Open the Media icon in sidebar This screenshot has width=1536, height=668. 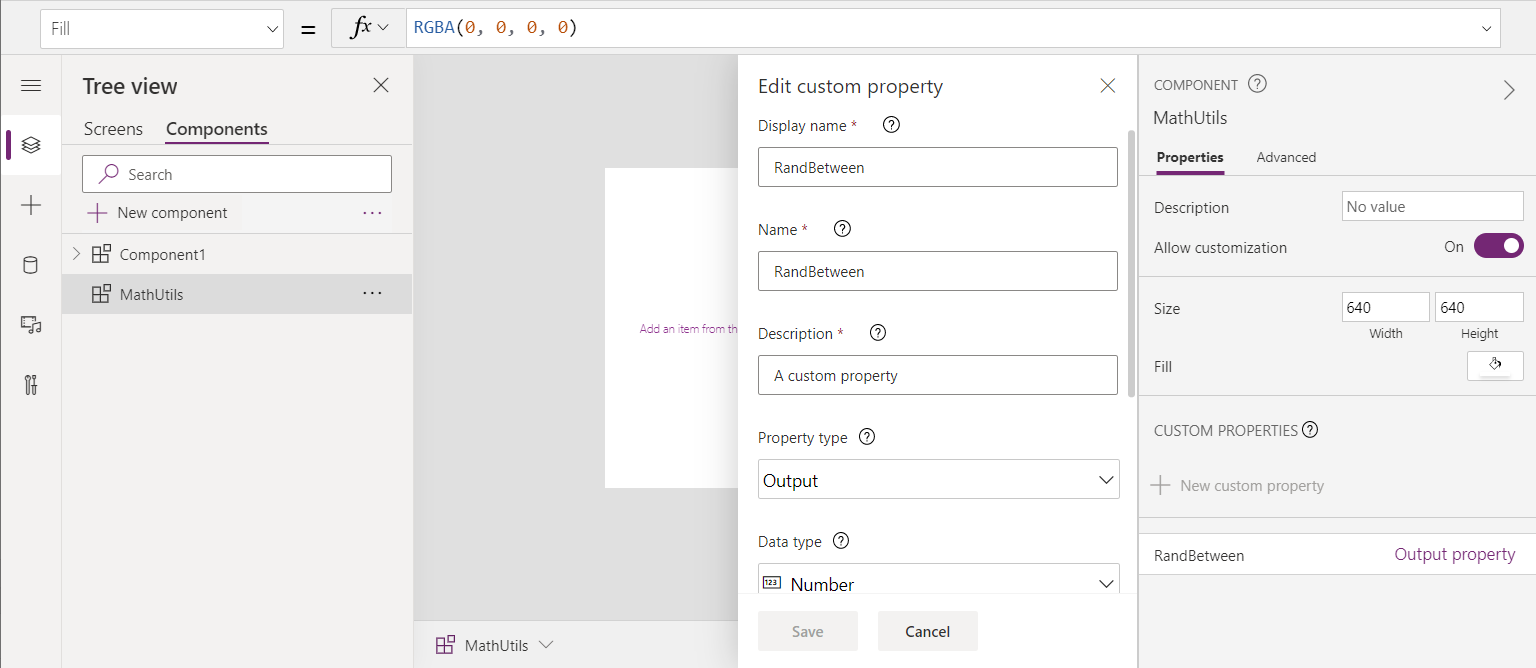[31, 325]
